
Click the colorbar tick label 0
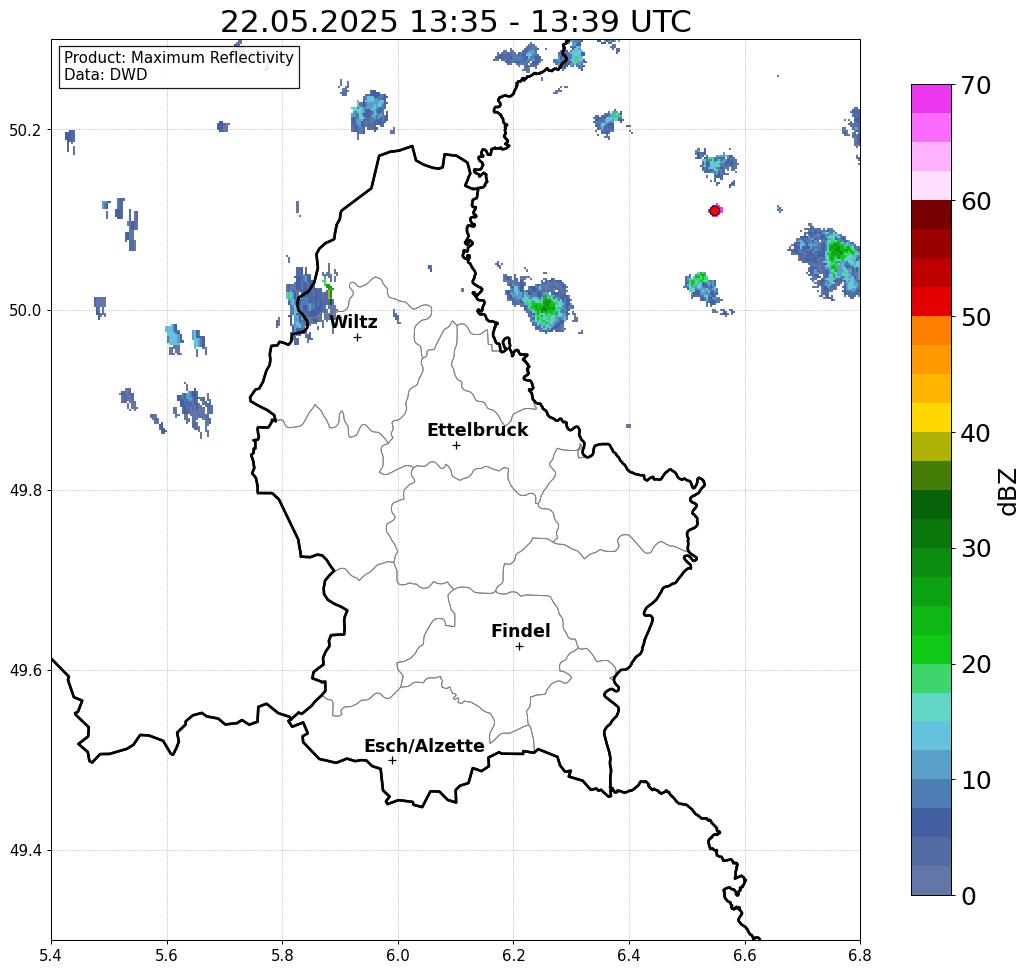pos(969,896)
